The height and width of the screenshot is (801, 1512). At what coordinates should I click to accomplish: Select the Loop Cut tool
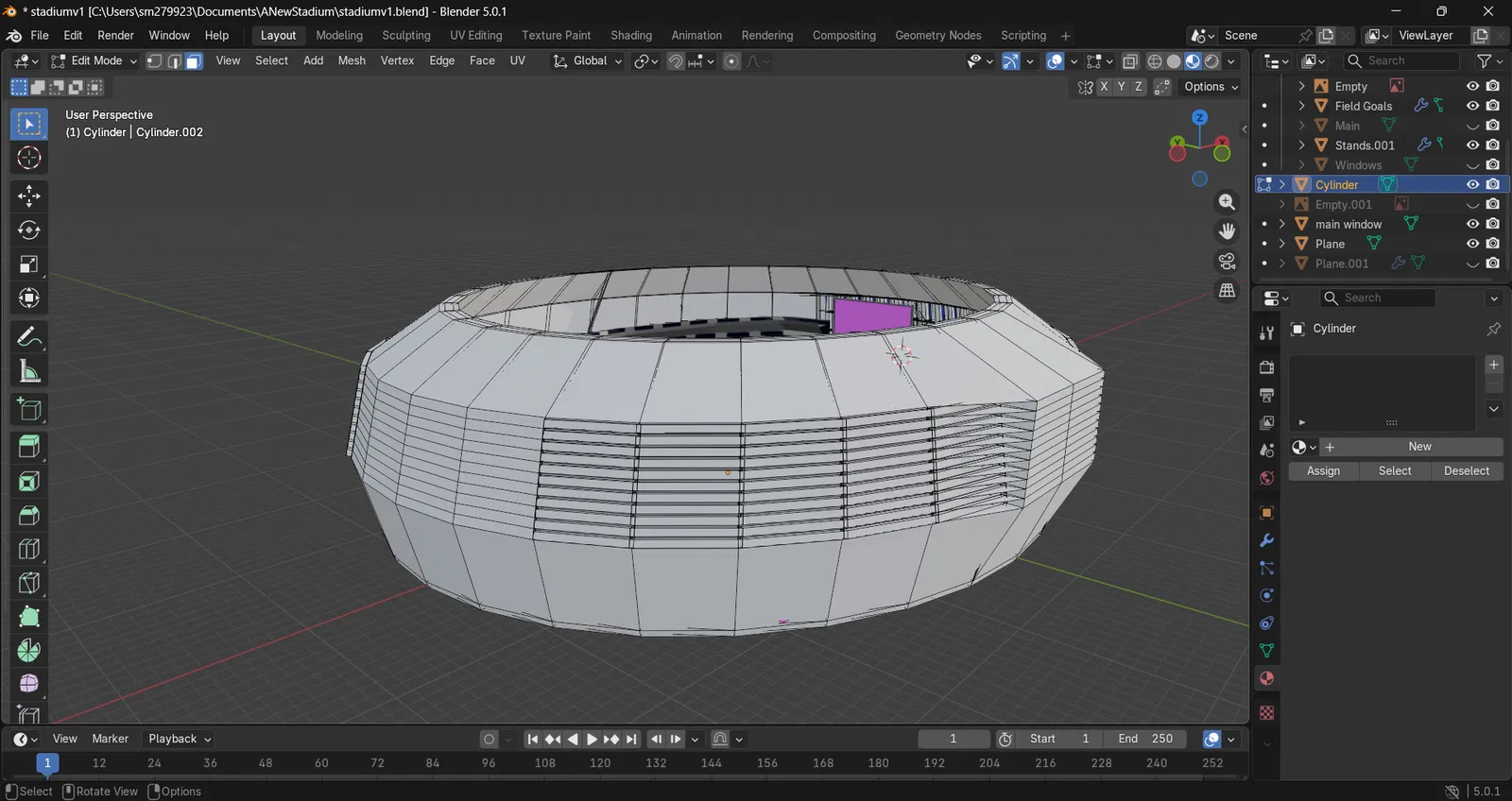28,549
